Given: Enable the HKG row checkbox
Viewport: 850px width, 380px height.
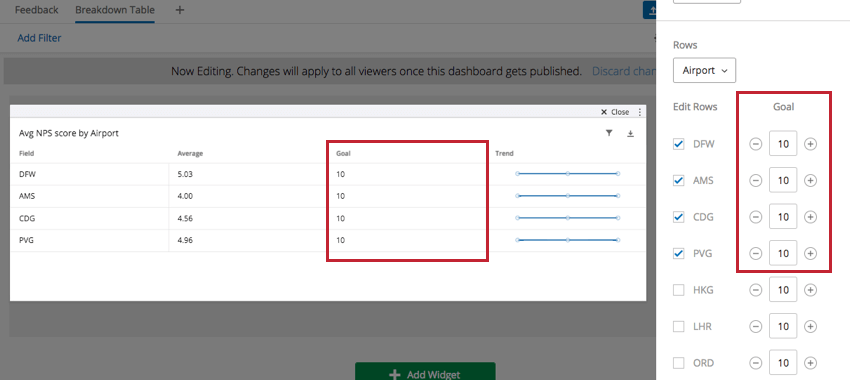Looking at the screenshot, I should click(x=678, y=290).
